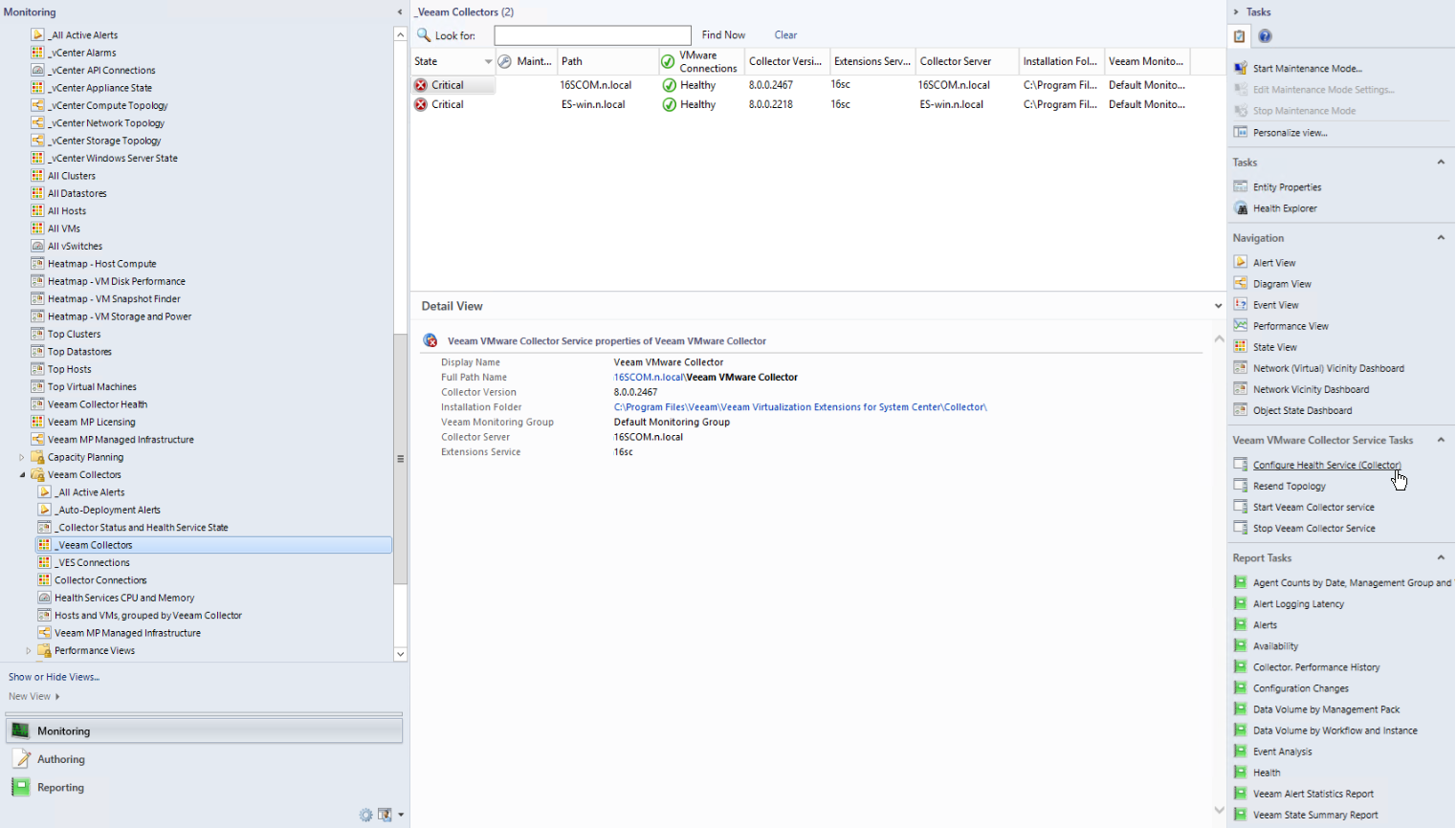
Task: Click the Veeam Collectors folder icon
Action: point(37,474)
